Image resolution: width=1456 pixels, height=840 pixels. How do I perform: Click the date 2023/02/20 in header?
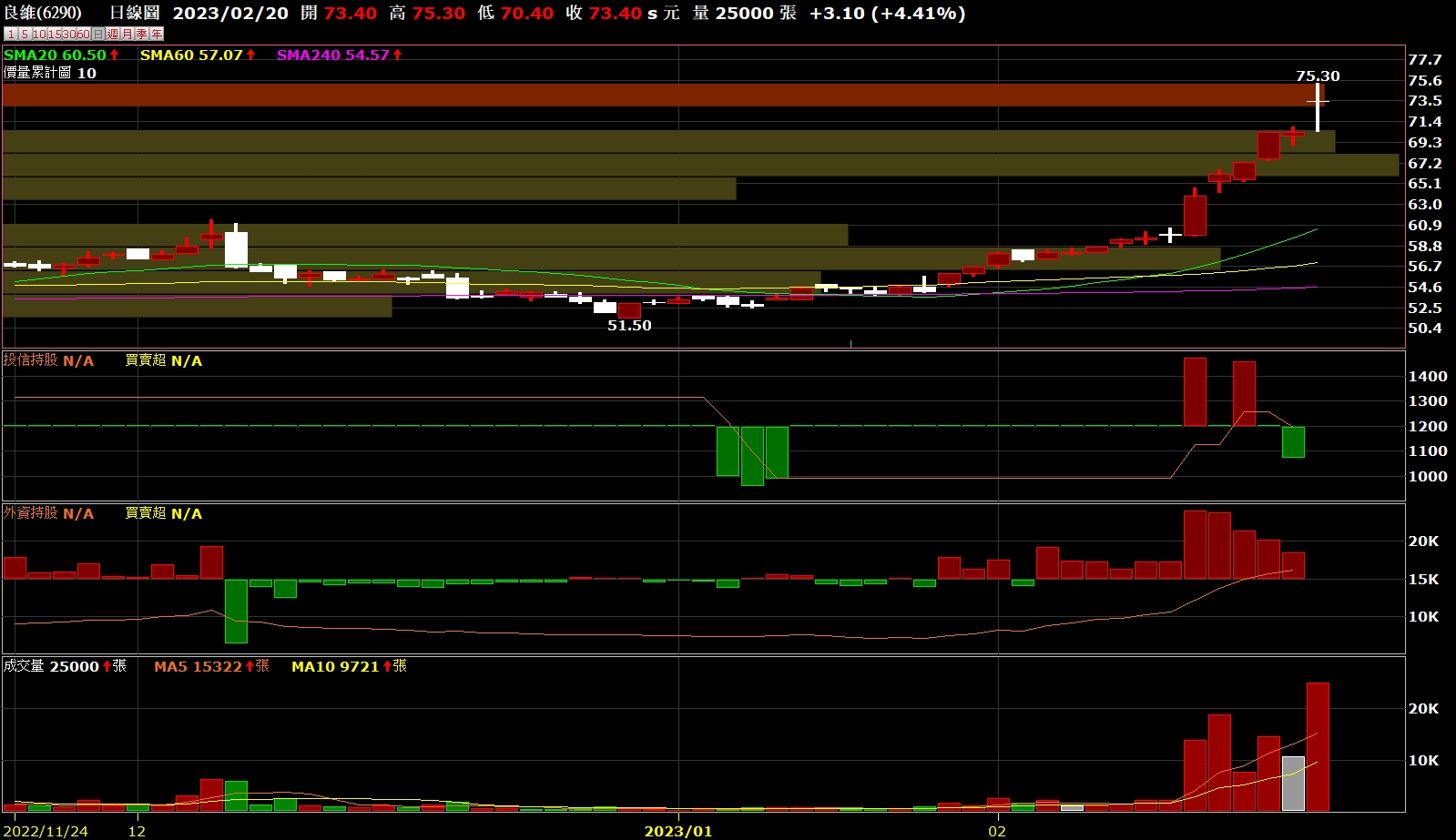click(x=230, y=13)
